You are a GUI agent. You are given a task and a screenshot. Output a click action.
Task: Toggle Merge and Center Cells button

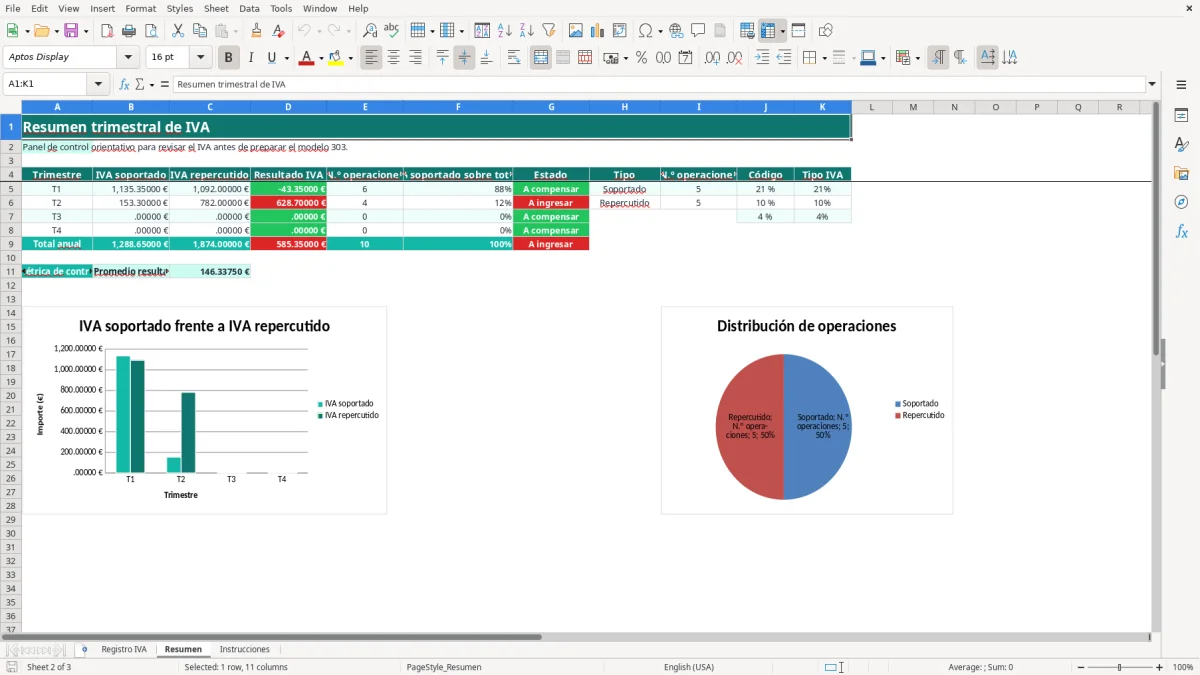[541, 58]
